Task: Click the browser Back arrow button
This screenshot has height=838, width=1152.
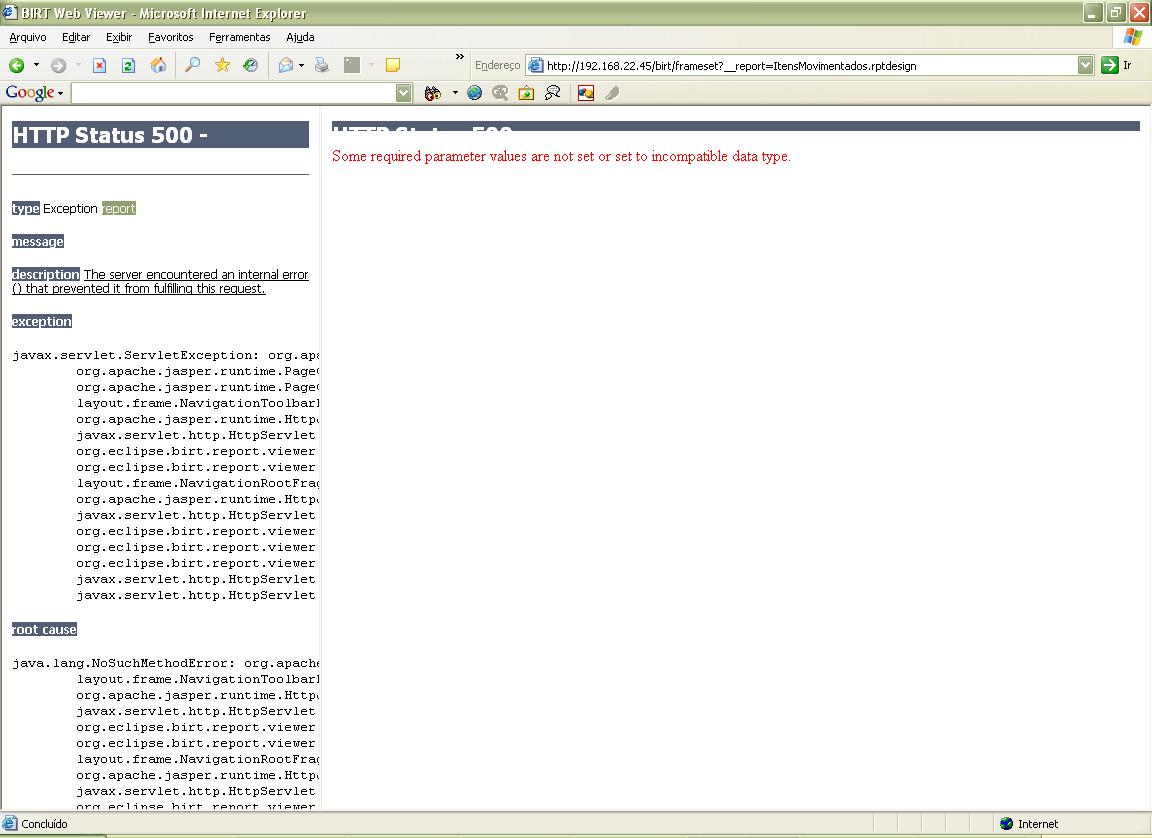Action: (16, 65)
